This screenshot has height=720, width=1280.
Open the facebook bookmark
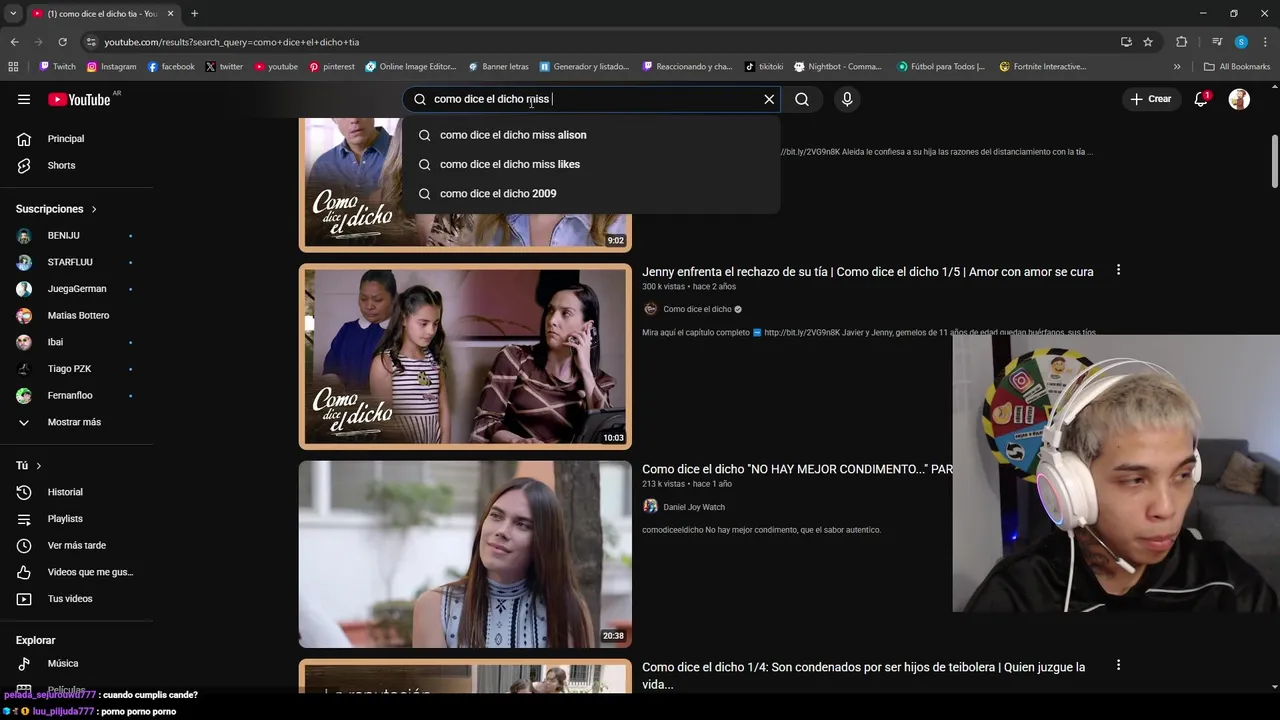[171, 67]
